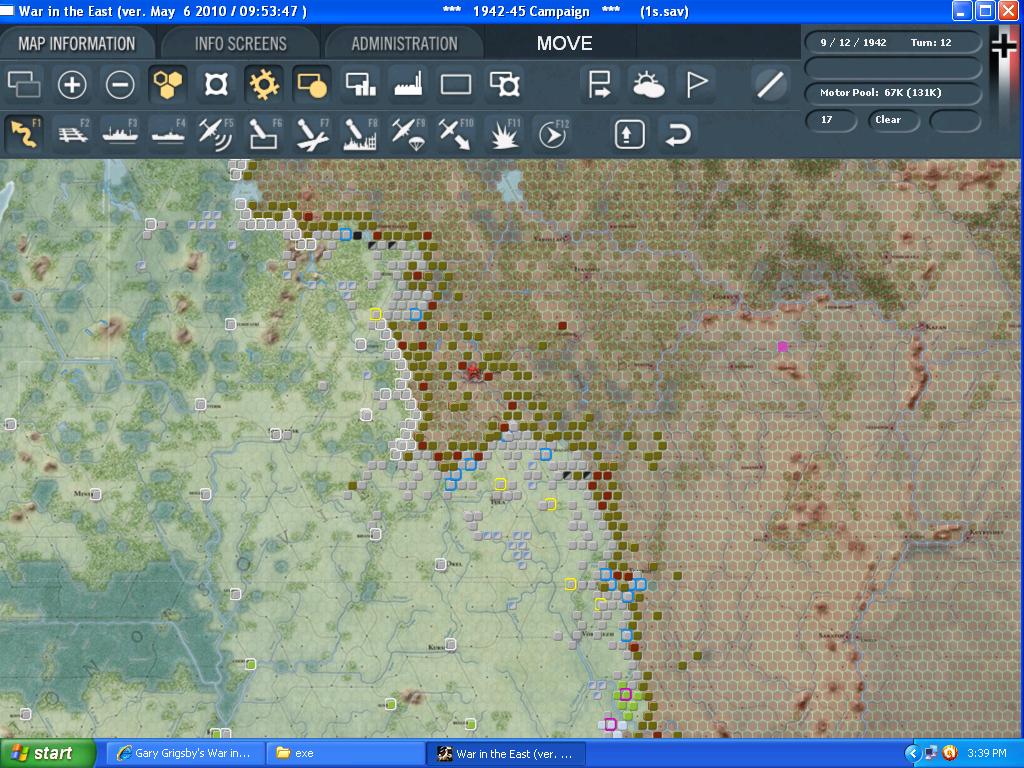The height and width of the screenshot is (768, 1024).
Task: Click the Turn: 12 label
Action: pos(931,42)
